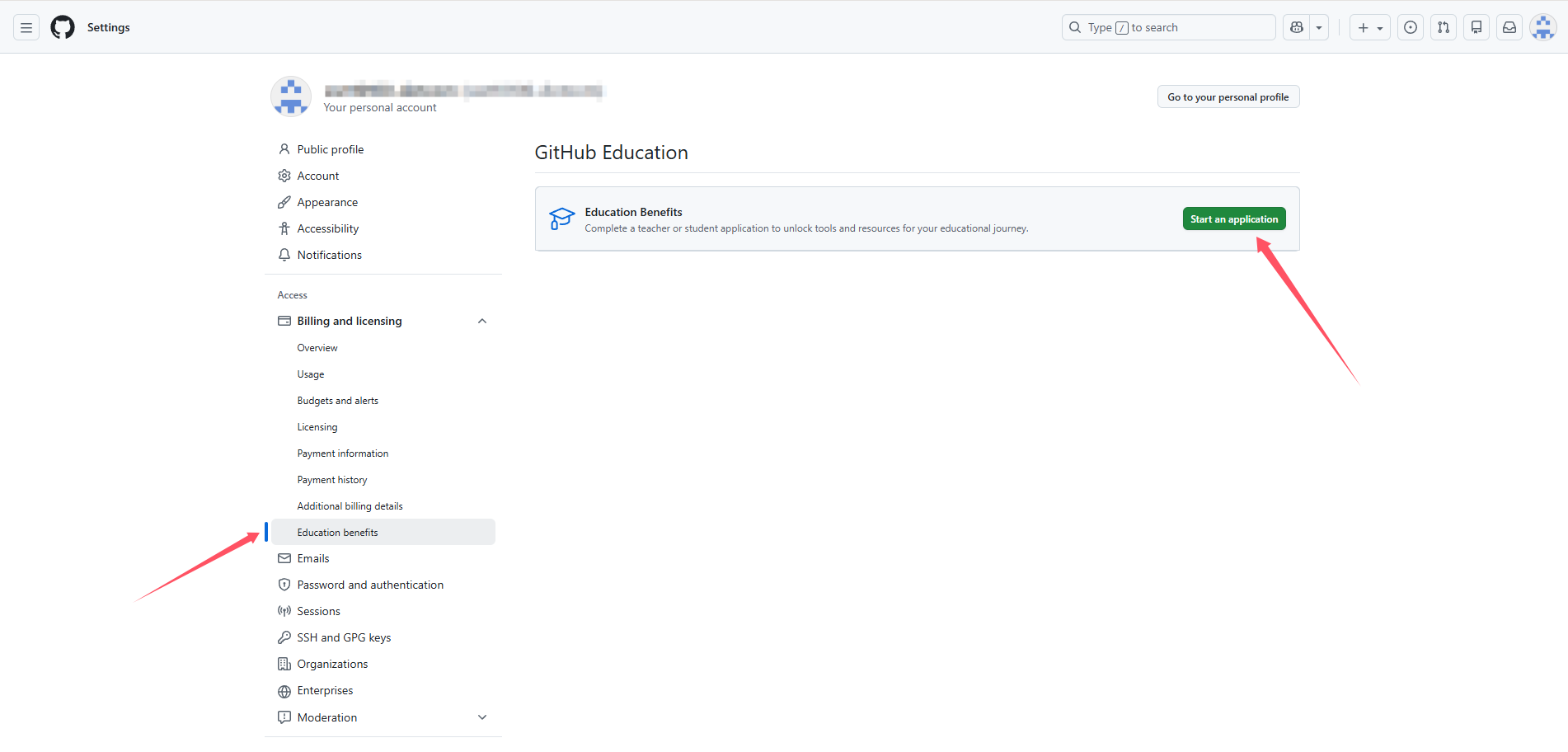Open the Payment information page
Image resolution: width=1568 pixels, height=752 pixels.
coord(342,454)
